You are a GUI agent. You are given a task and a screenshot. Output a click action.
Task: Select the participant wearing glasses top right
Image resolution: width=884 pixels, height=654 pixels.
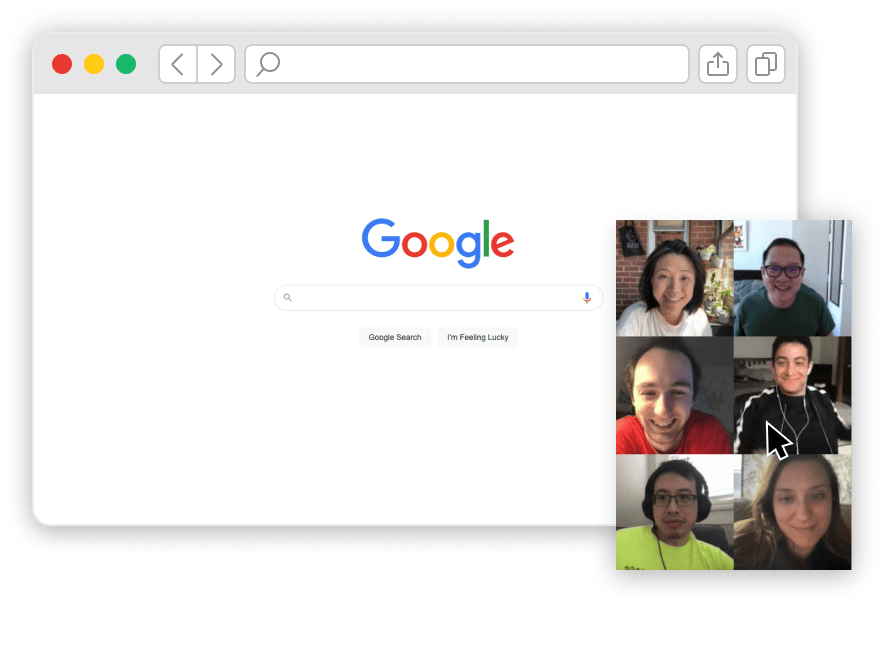792,277
